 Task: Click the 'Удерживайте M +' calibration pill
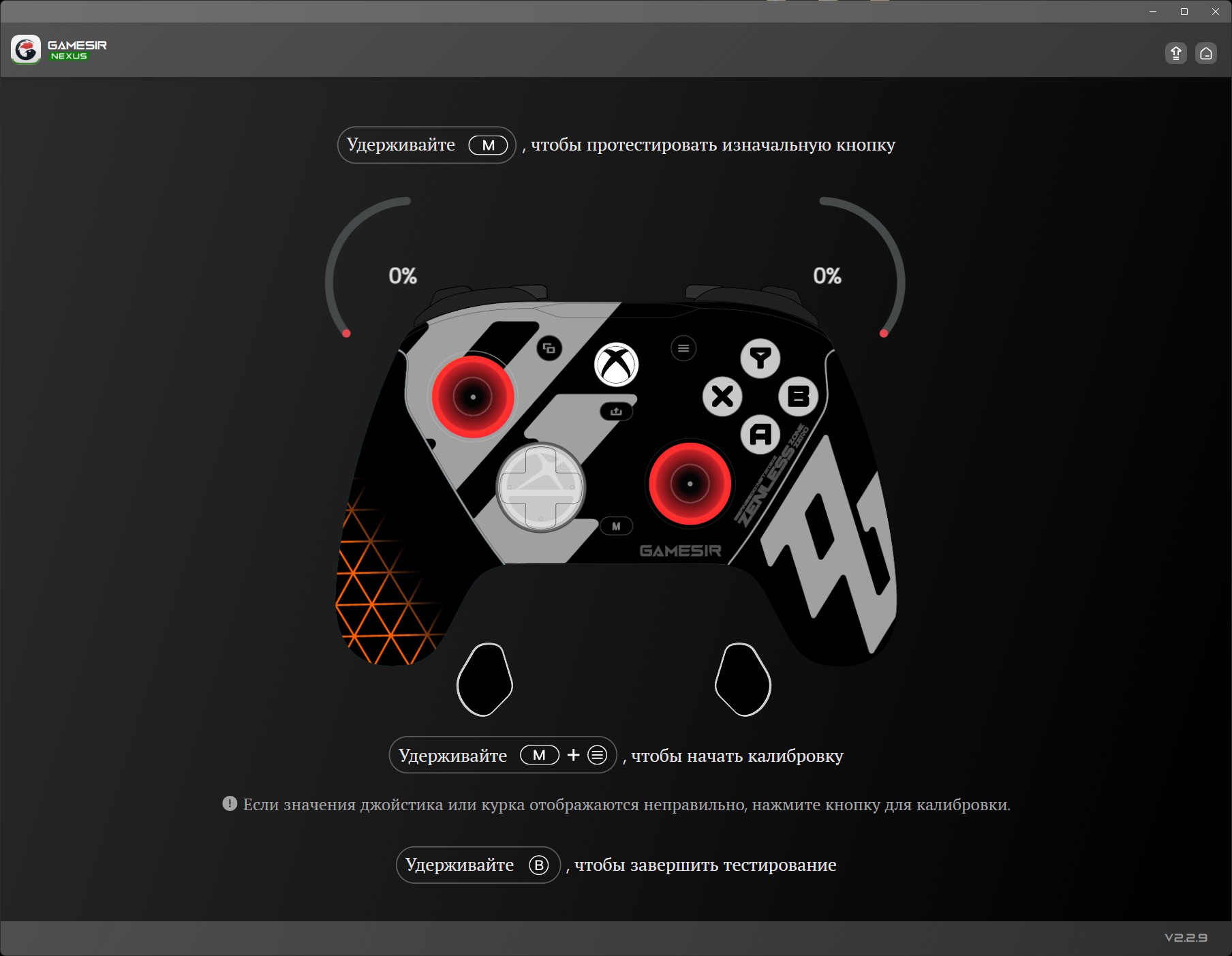click(503, 755)
